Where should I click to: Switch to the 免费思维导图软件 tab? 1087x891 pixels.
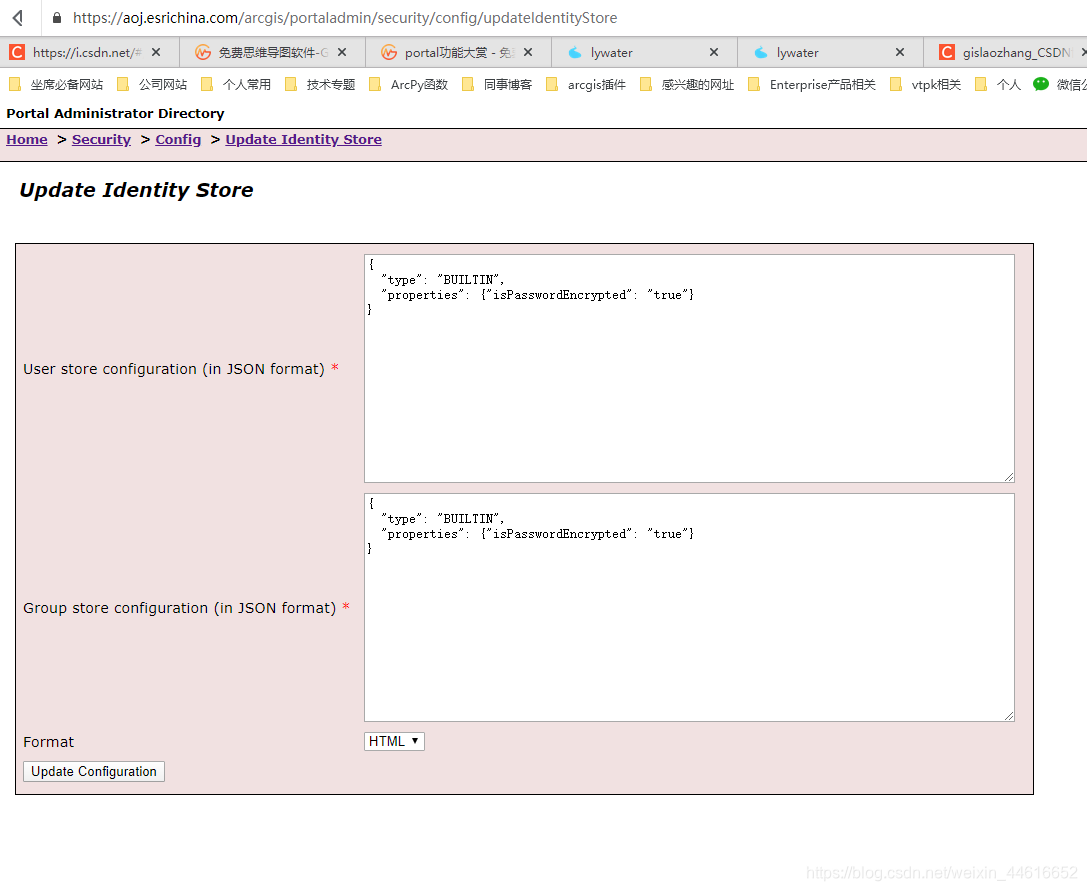click(x=265, y=52)
